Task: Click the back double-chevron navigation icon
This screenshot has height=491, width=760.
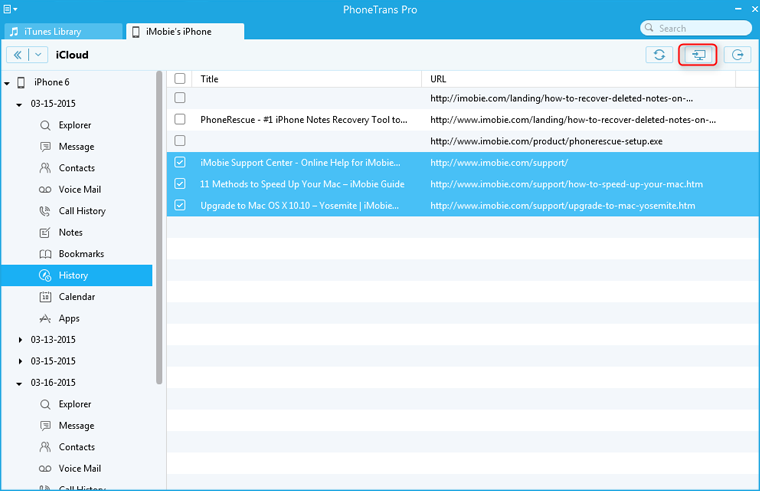Action: point(17,55)
